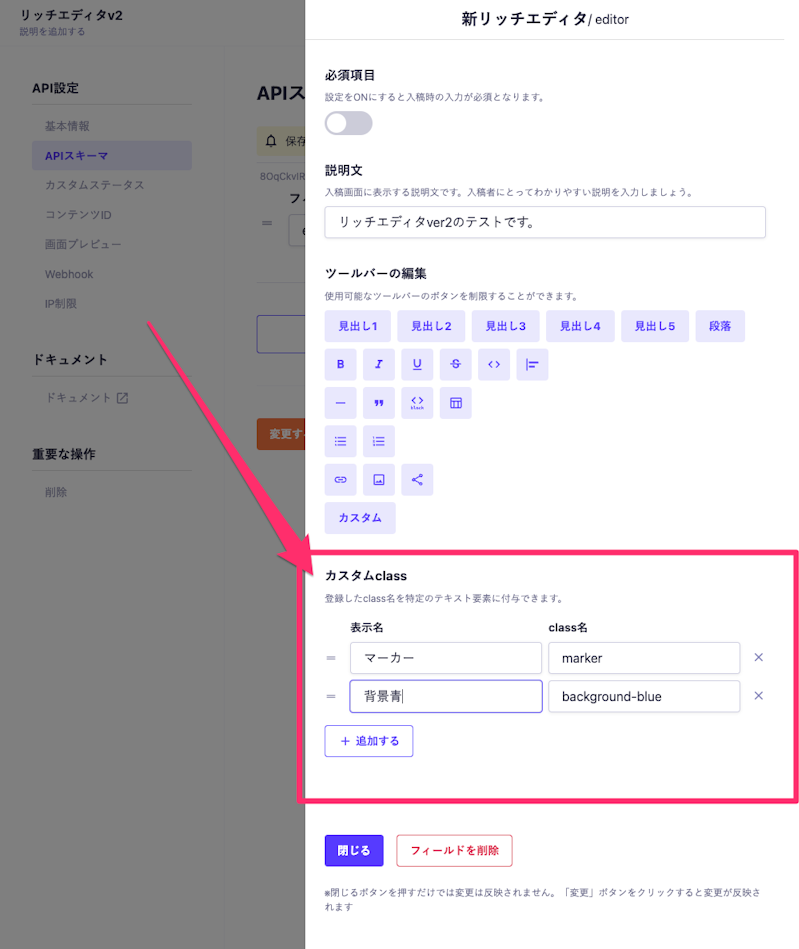Click the background-blue class name field

pos(644,696)
